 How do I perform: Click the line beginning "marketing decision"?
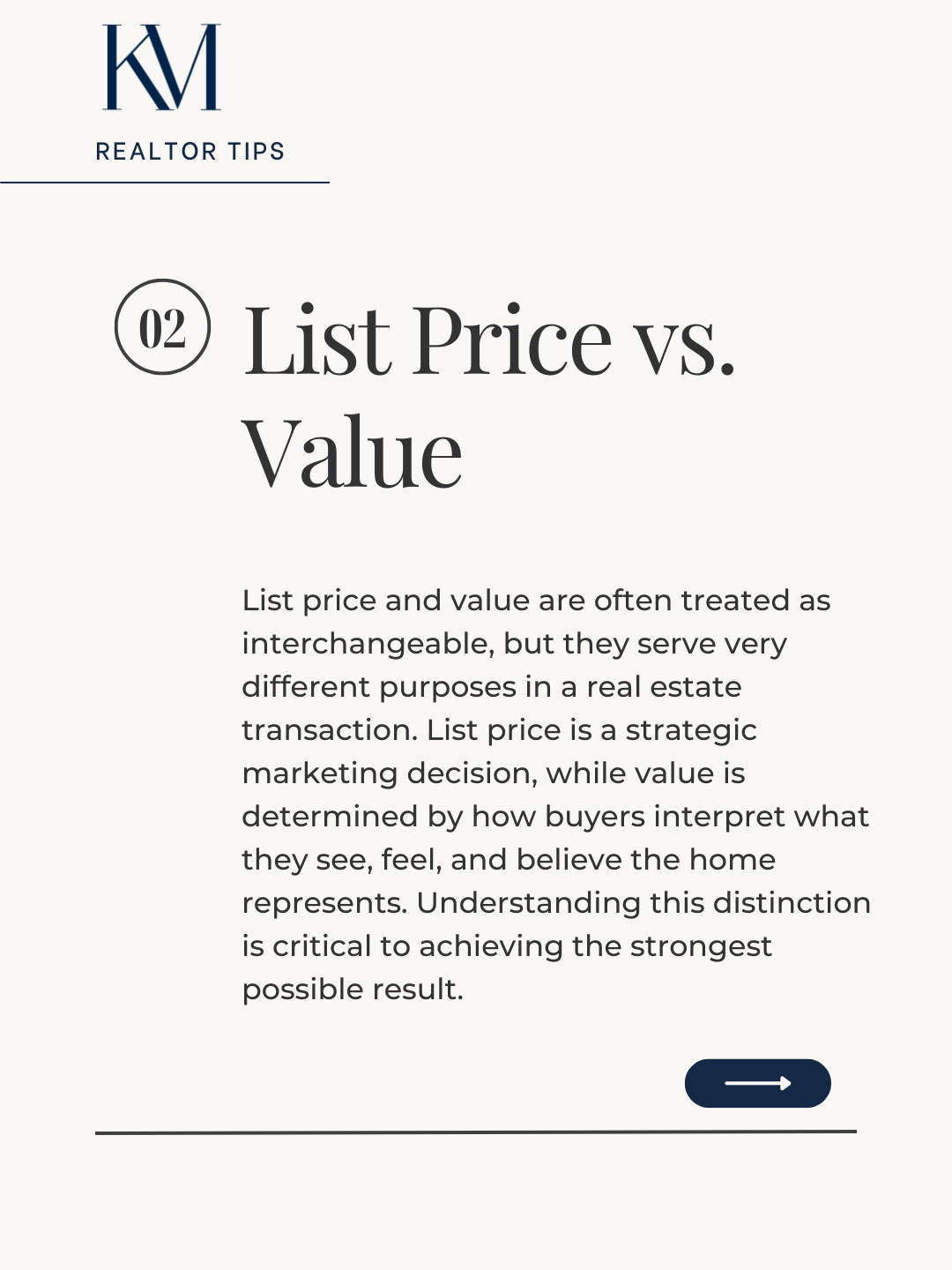[494, 773]
